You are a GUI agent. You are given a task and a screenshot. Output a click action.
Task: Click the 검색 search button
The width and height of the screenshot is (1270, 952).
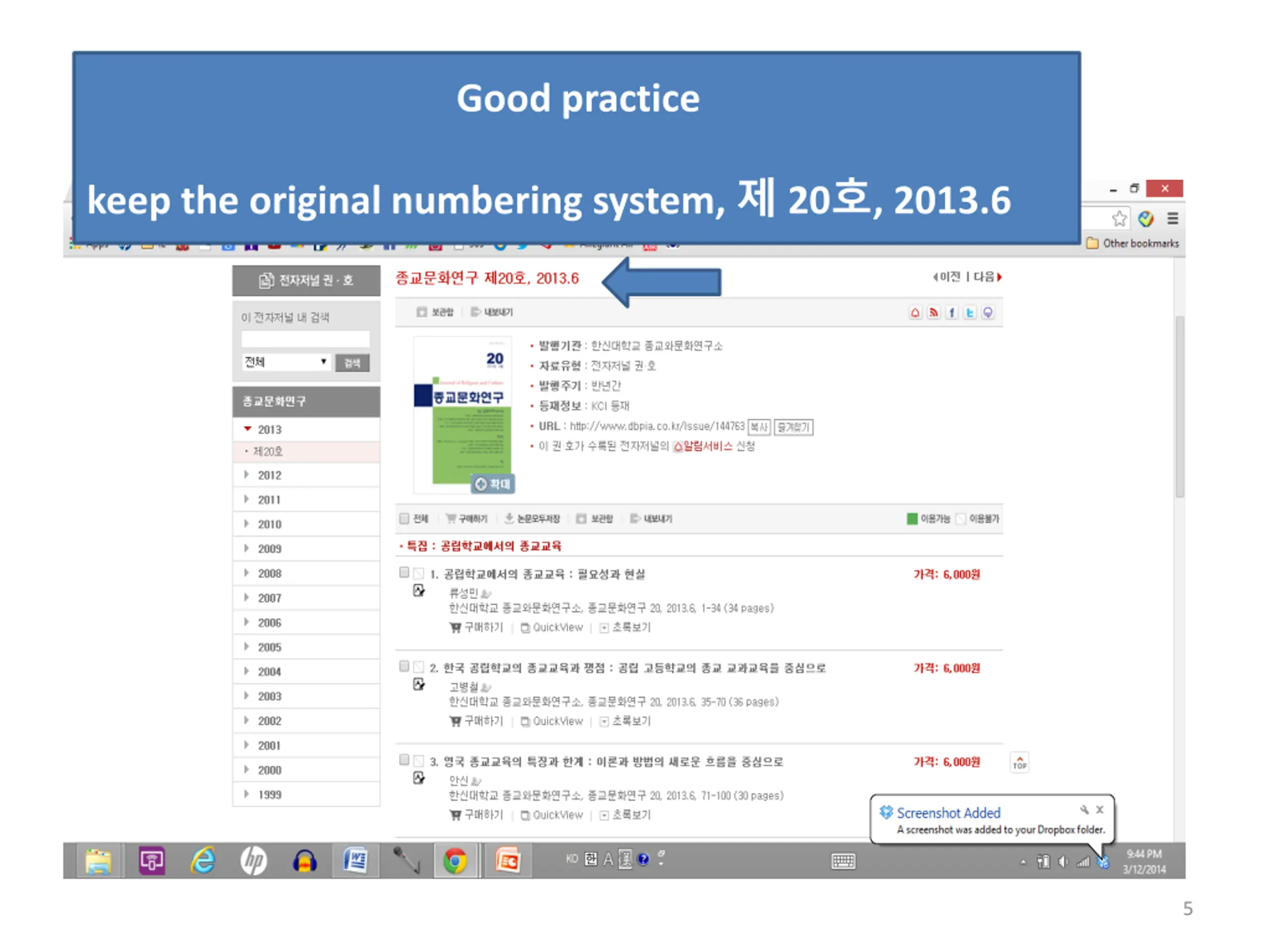click(x=352, y=362)
